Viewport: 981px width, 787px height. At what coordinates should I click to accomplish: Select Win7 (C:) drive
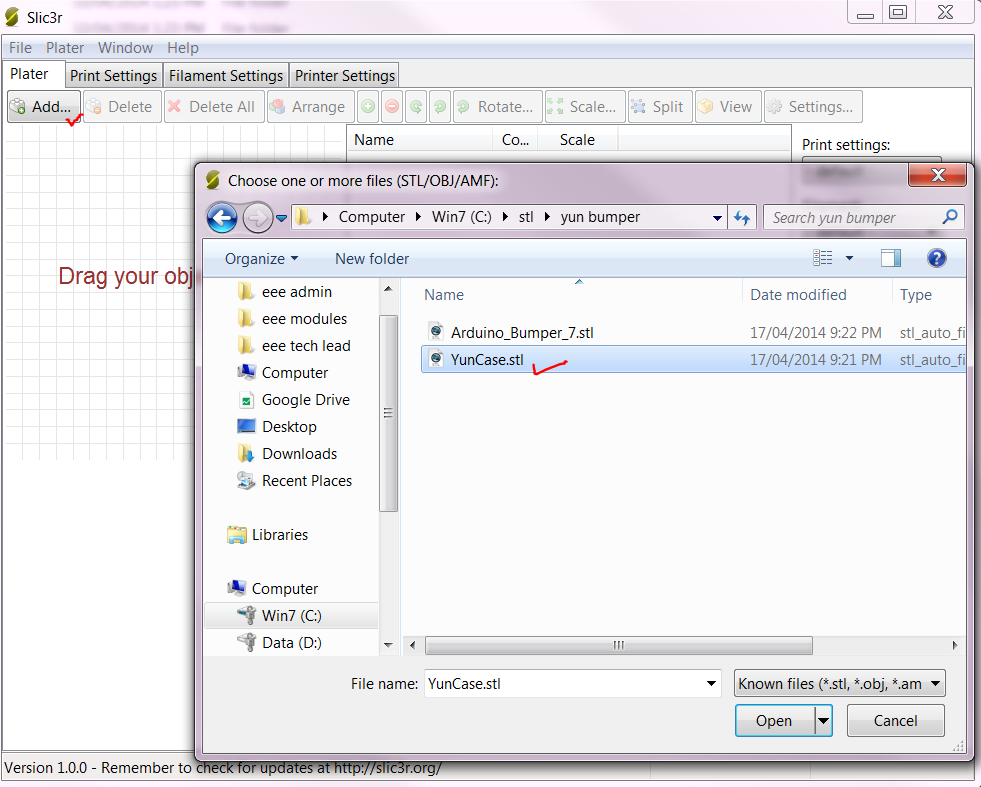292,615
